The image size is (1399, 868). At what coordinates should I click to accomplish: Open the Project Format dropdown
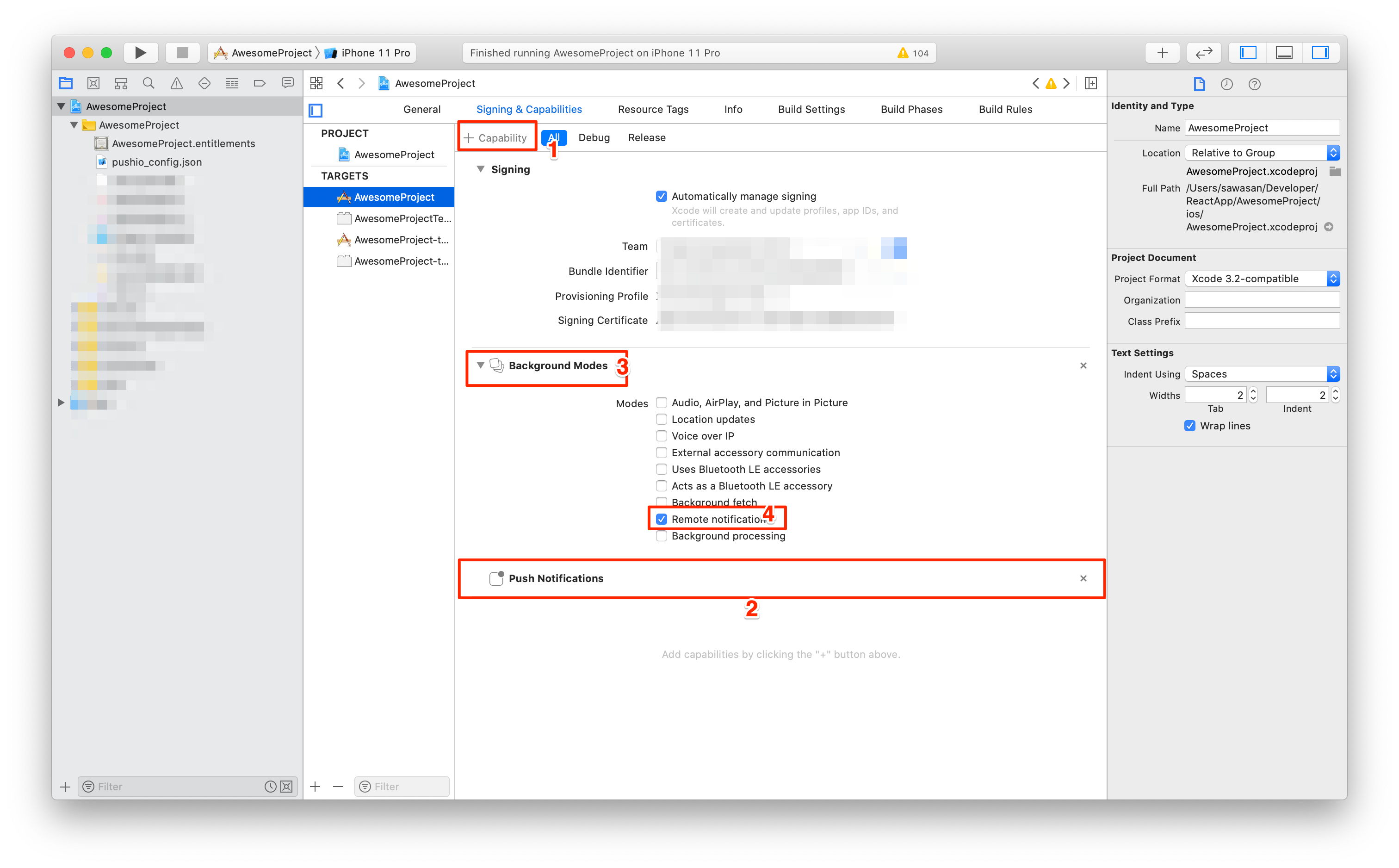coord(1262,279)
